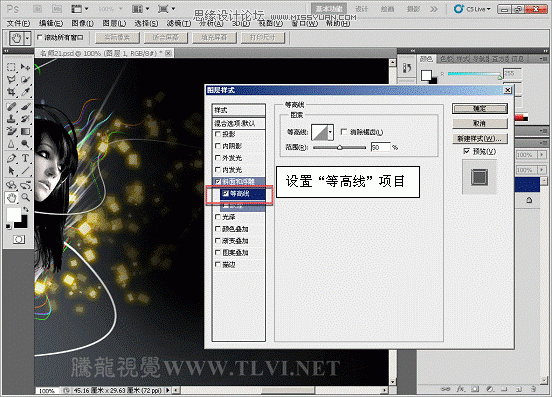The height and width of the screenshot is (397, 552).
Task: Open the History panel icon in the dock
Action: coord(407,68)
